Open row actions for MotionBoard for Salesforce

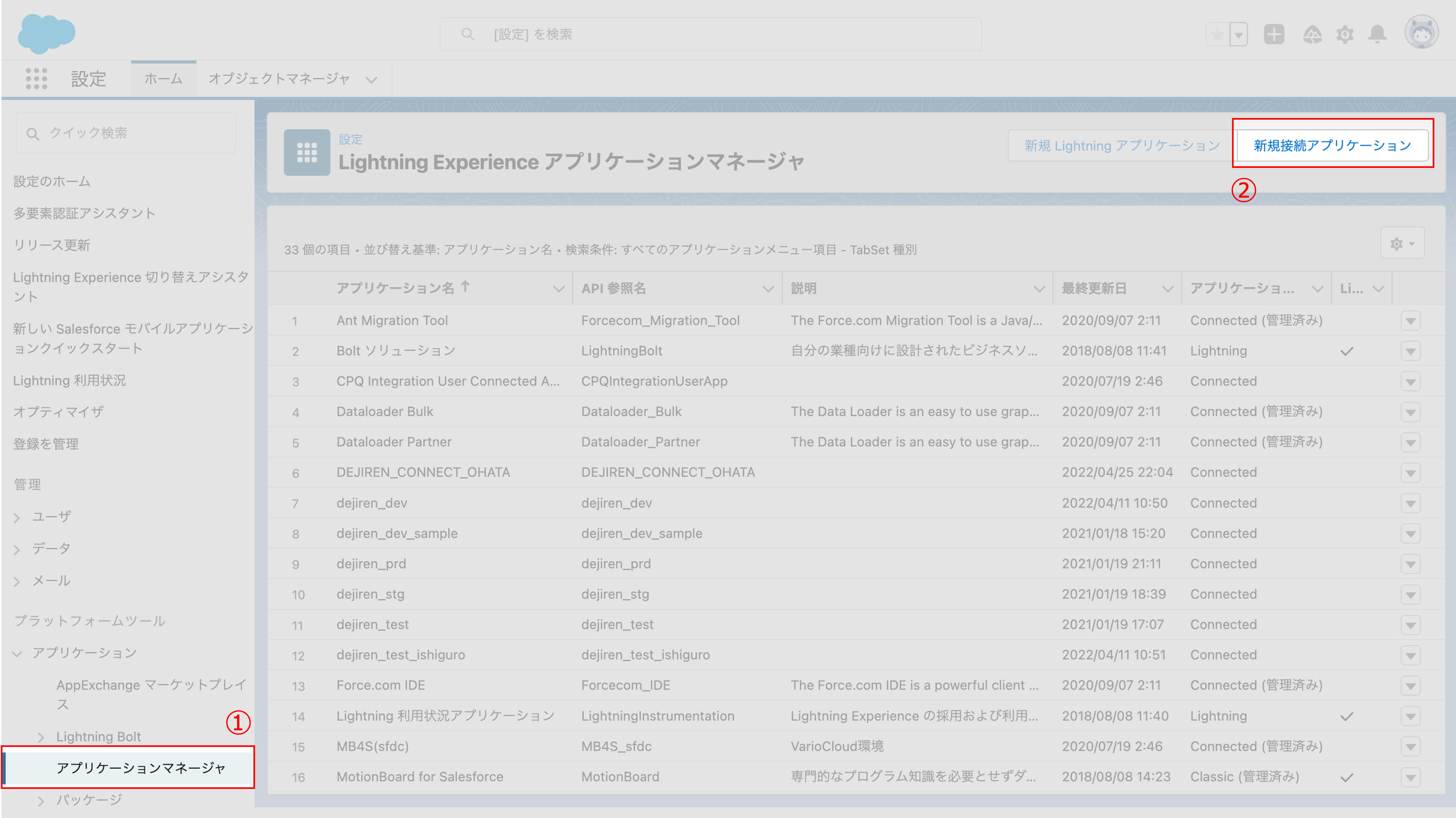coord(1411,777)
